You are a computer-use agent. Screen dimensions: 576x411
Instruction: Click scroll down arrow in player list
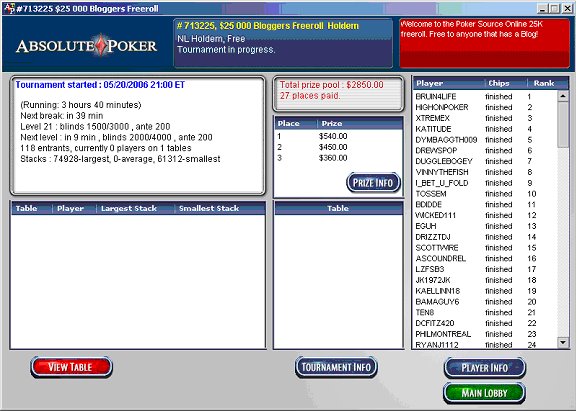click(563, 343)
